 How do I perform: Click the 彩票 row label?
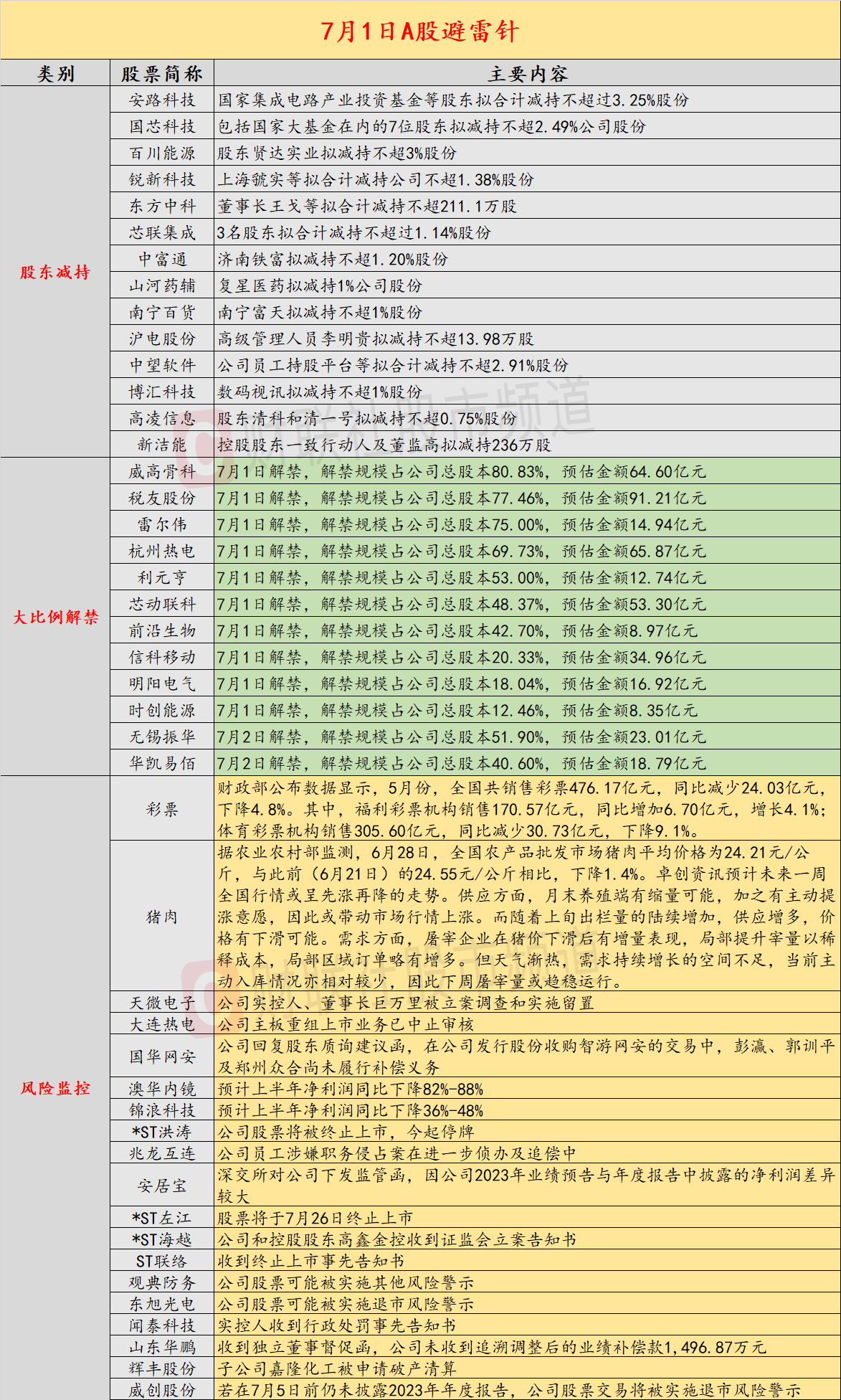point(162,810)
